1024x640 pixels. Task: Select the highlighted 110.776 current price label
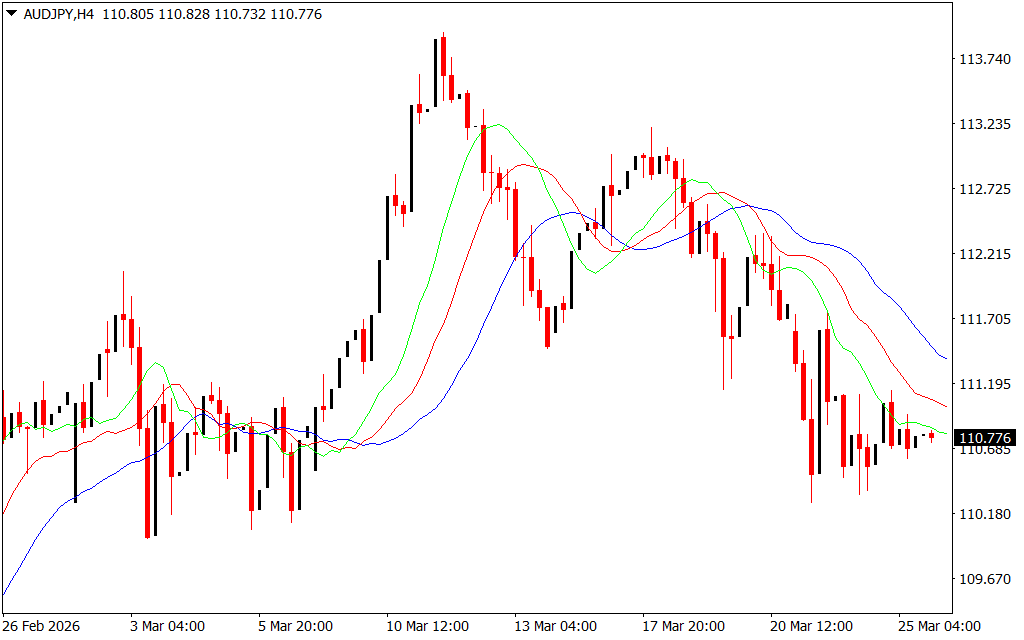pos(985,438)
